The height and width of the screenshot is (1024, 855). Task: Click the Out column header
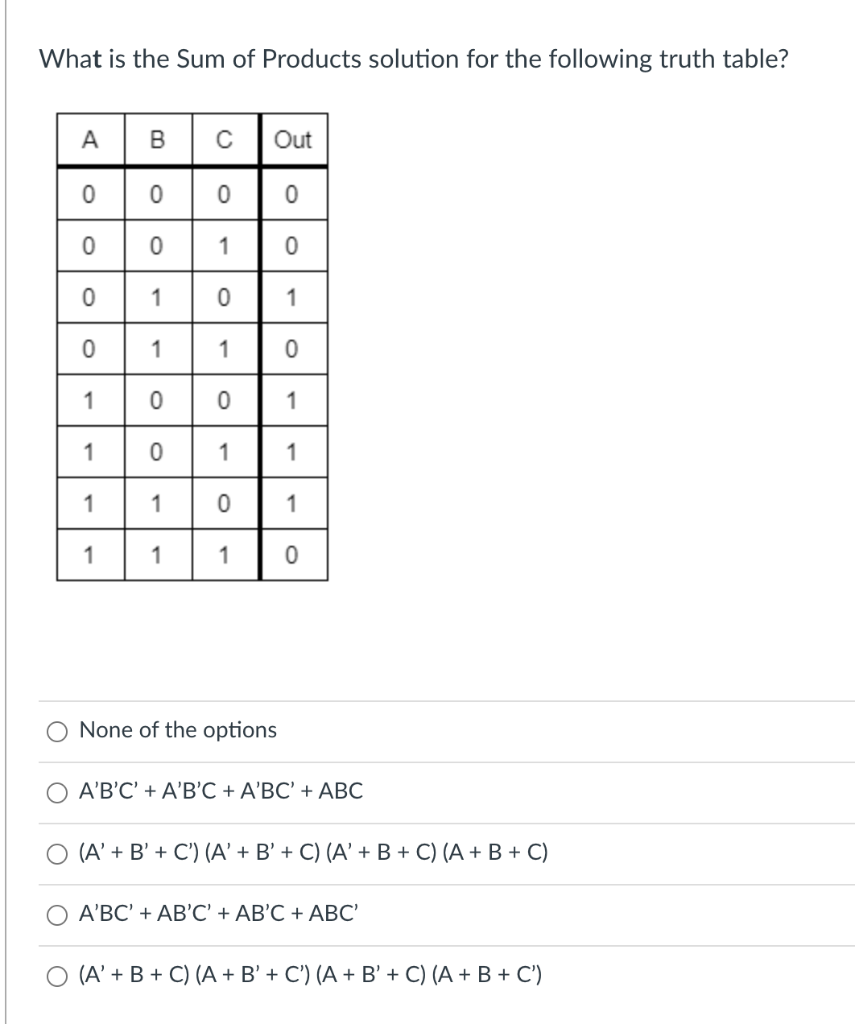pos(295,140)
